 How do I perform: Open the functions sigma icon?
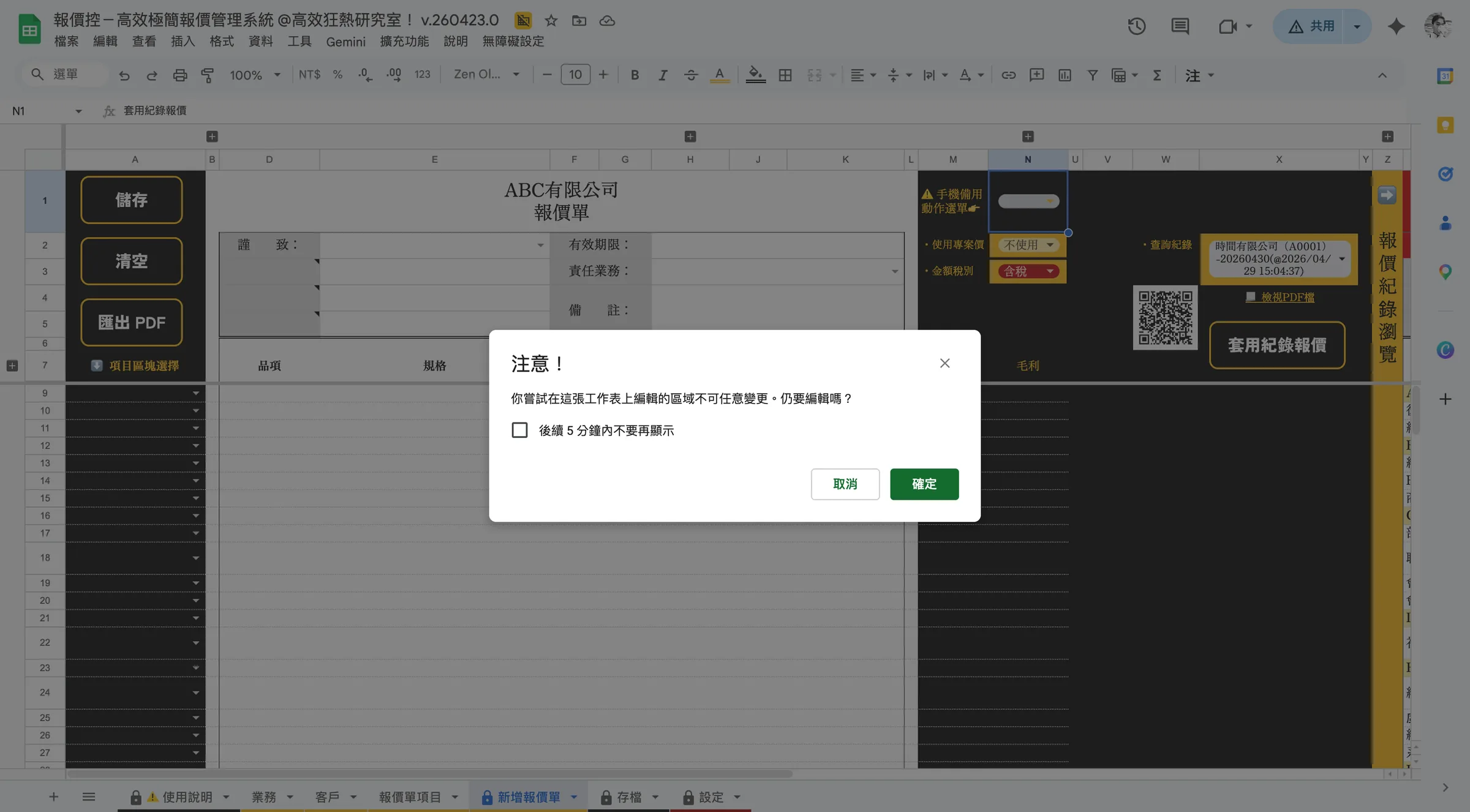[1157, 75]
